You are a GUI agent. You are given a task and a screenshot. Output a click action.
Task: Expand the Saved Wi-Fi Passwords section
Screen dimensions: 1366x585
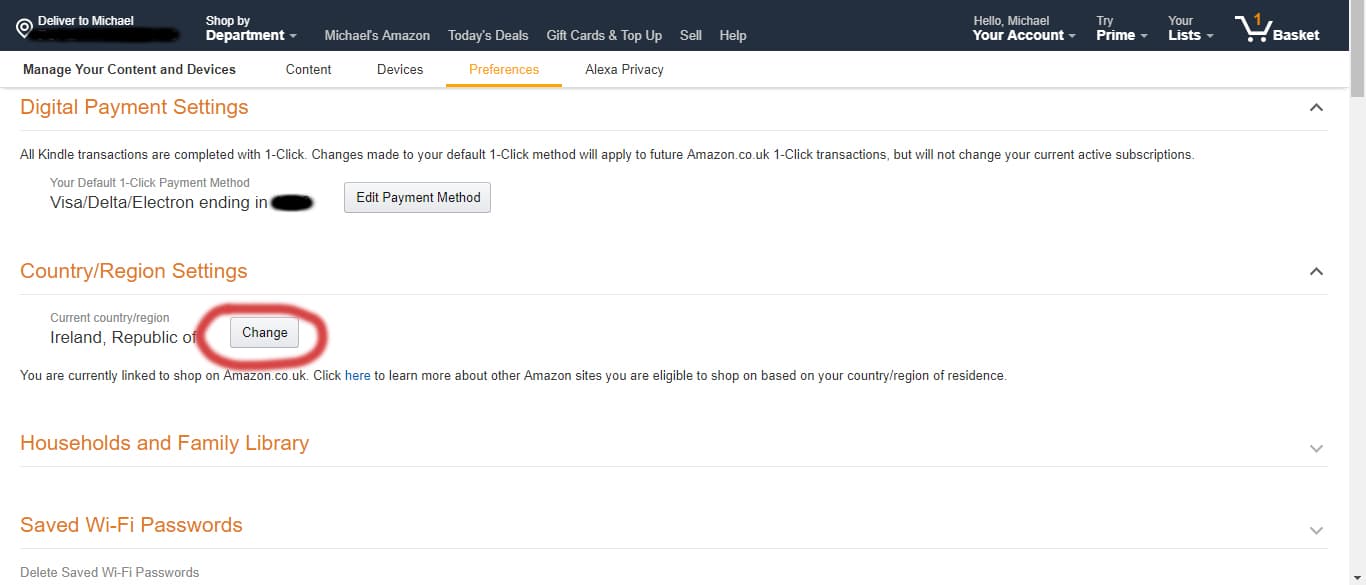[x=1316, y=530]
